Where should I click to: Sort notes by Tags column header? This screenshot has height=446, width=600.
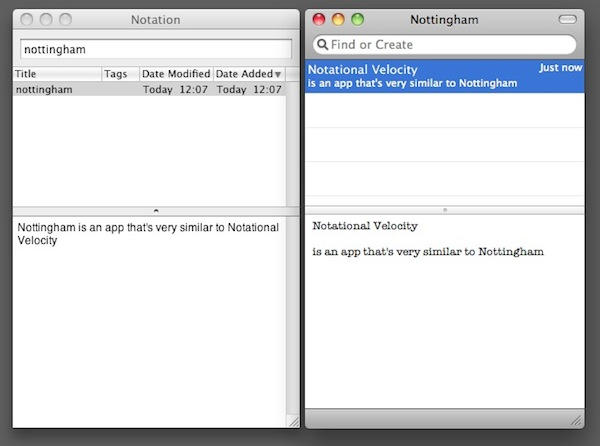(x=120, y=74)
